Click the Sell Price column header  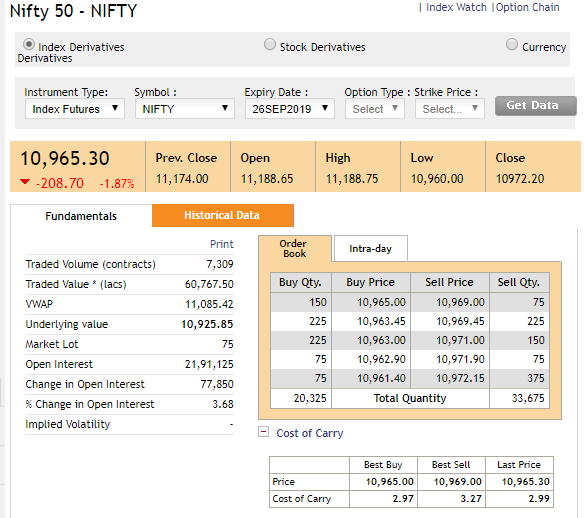pos(450,282)
